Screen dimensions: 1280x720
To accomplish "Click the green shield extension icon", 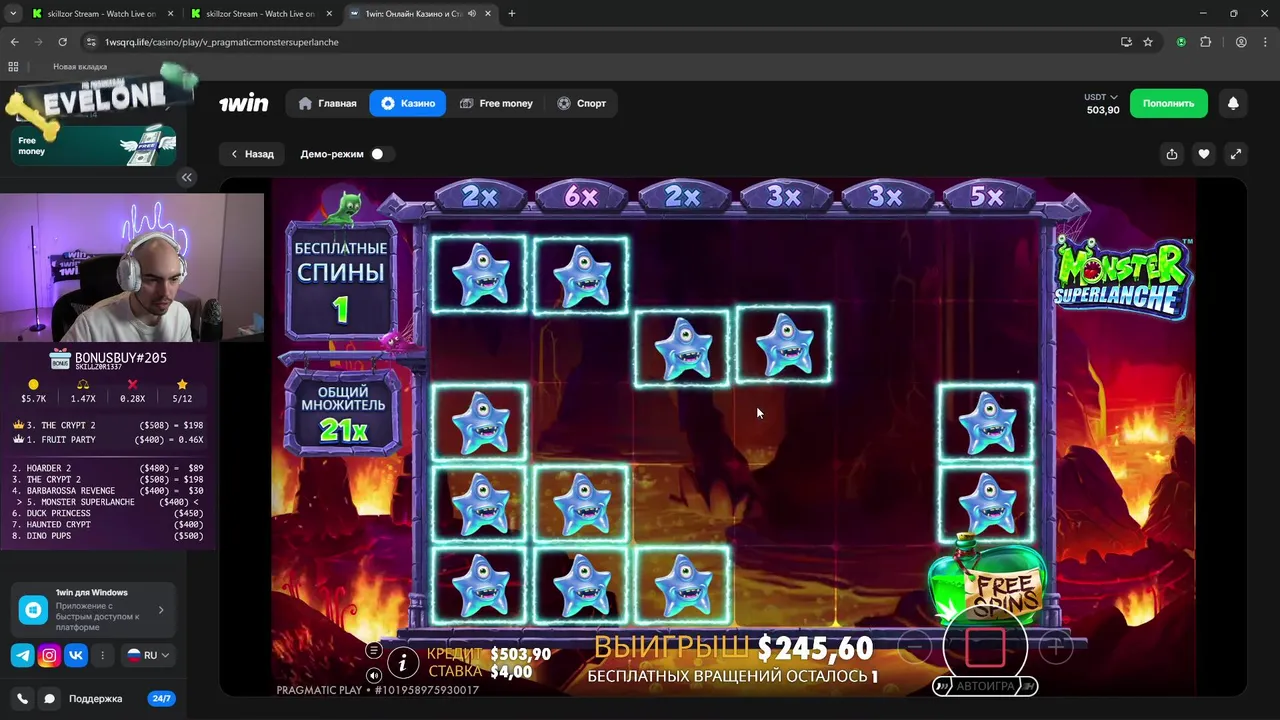I will pyautogui.click(x=1181, y=42).
